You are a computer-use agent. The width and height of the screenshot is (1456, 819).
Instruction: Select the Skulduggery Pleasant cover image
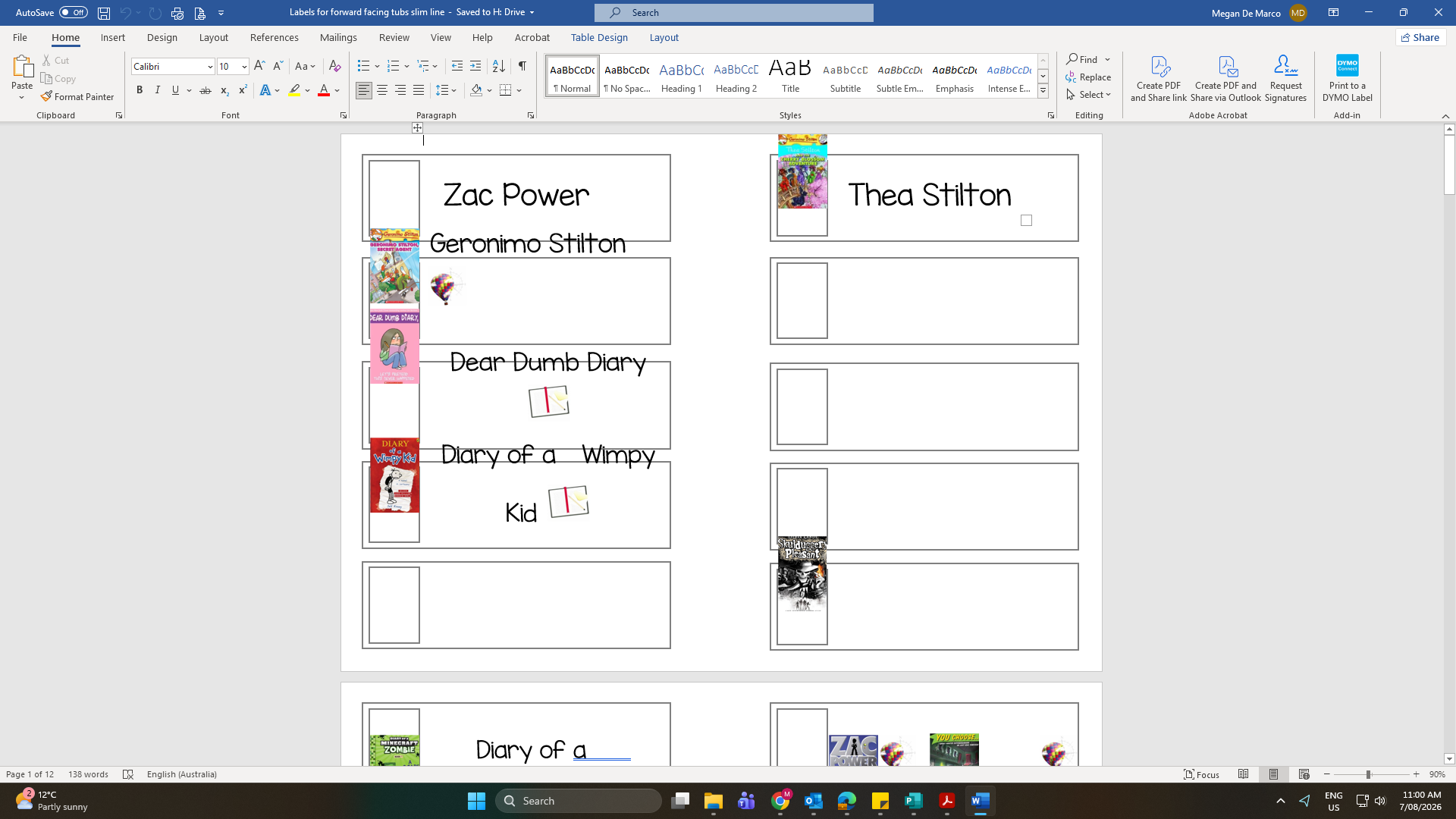(802, 573)
